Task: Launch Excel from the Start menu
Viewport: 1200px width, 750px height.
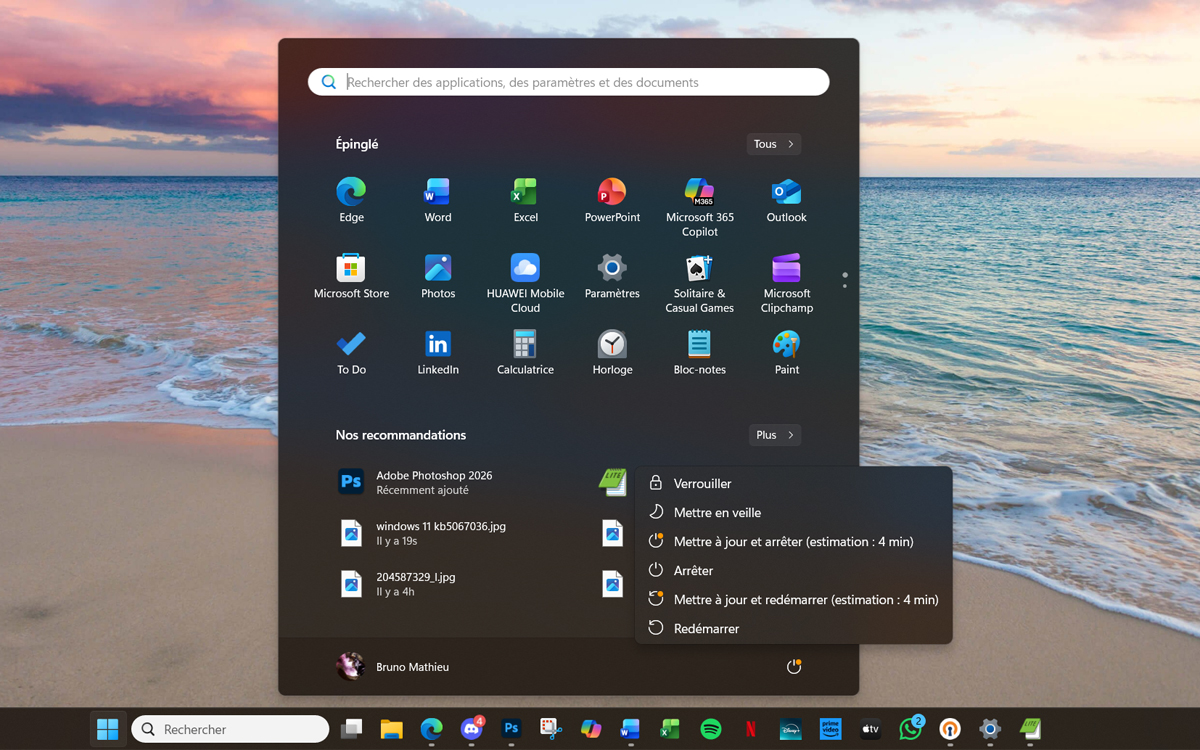Action: (524, 197)
